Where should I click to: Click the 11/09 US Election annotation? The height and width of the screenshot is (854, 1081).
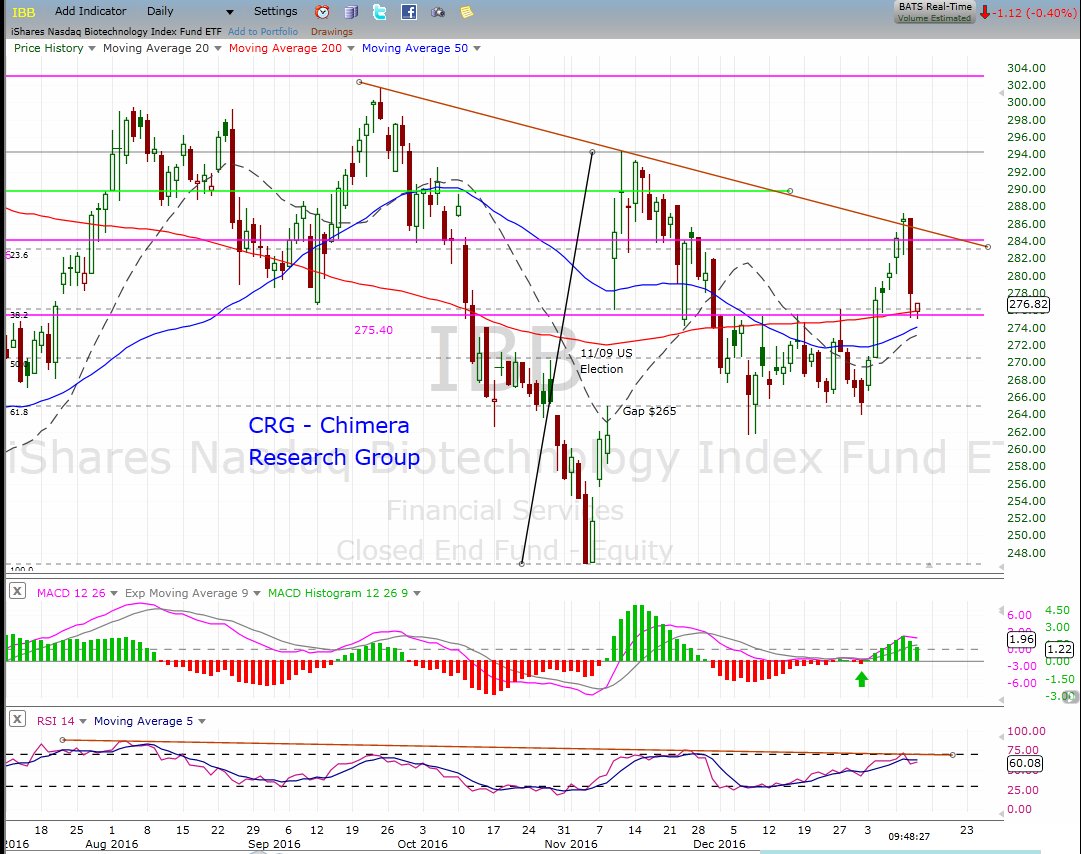point(605,360)
